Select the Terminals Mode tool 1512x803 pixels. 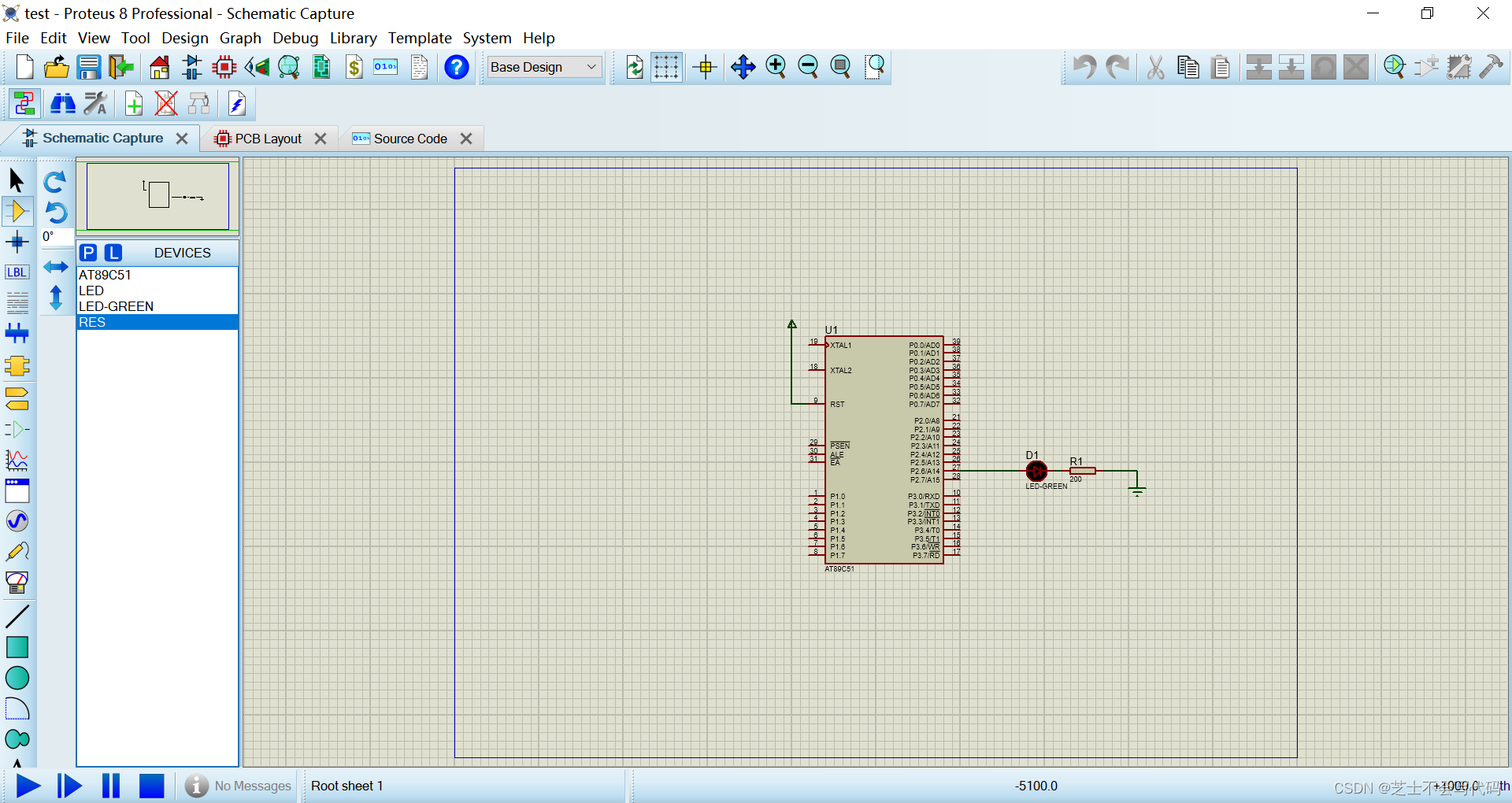(x=17, y=398)
